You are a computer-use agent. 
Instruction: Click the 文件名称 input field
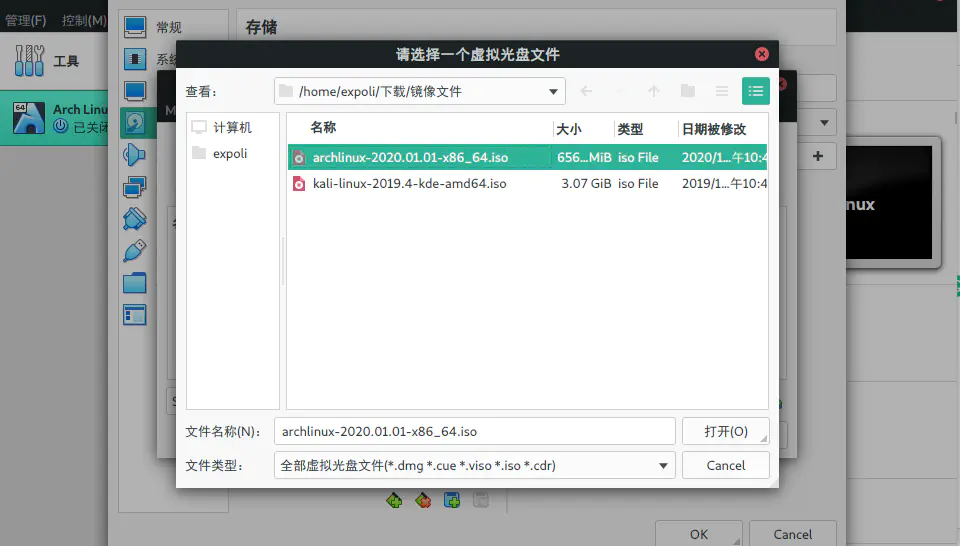click(474, 432)
